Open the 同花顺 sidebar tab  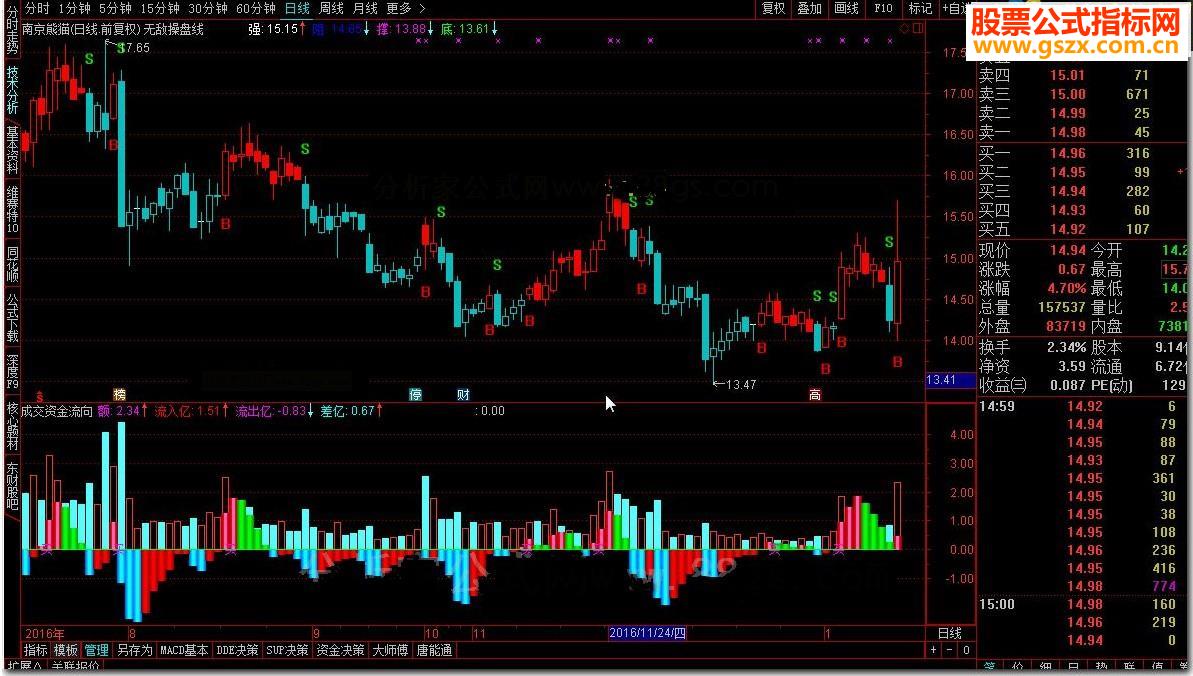[x=12, y=264]
